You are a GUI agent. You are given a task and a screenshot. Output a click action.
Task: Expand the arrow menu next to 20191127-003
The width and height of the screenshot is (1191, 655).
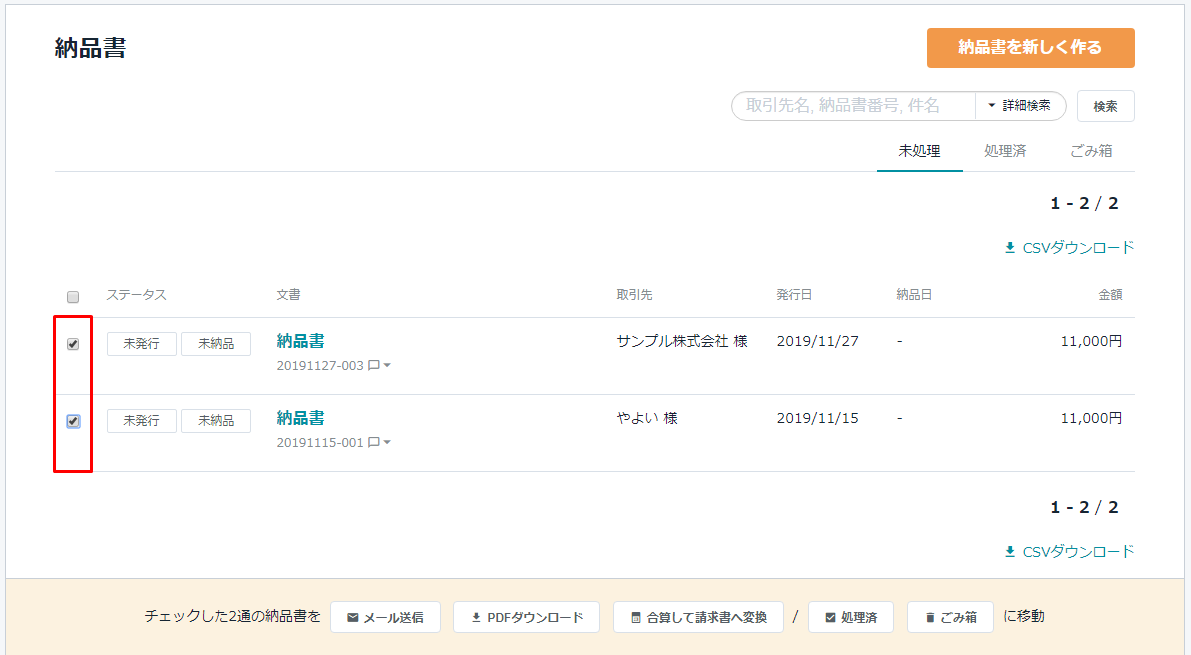[x=387, y=366]
